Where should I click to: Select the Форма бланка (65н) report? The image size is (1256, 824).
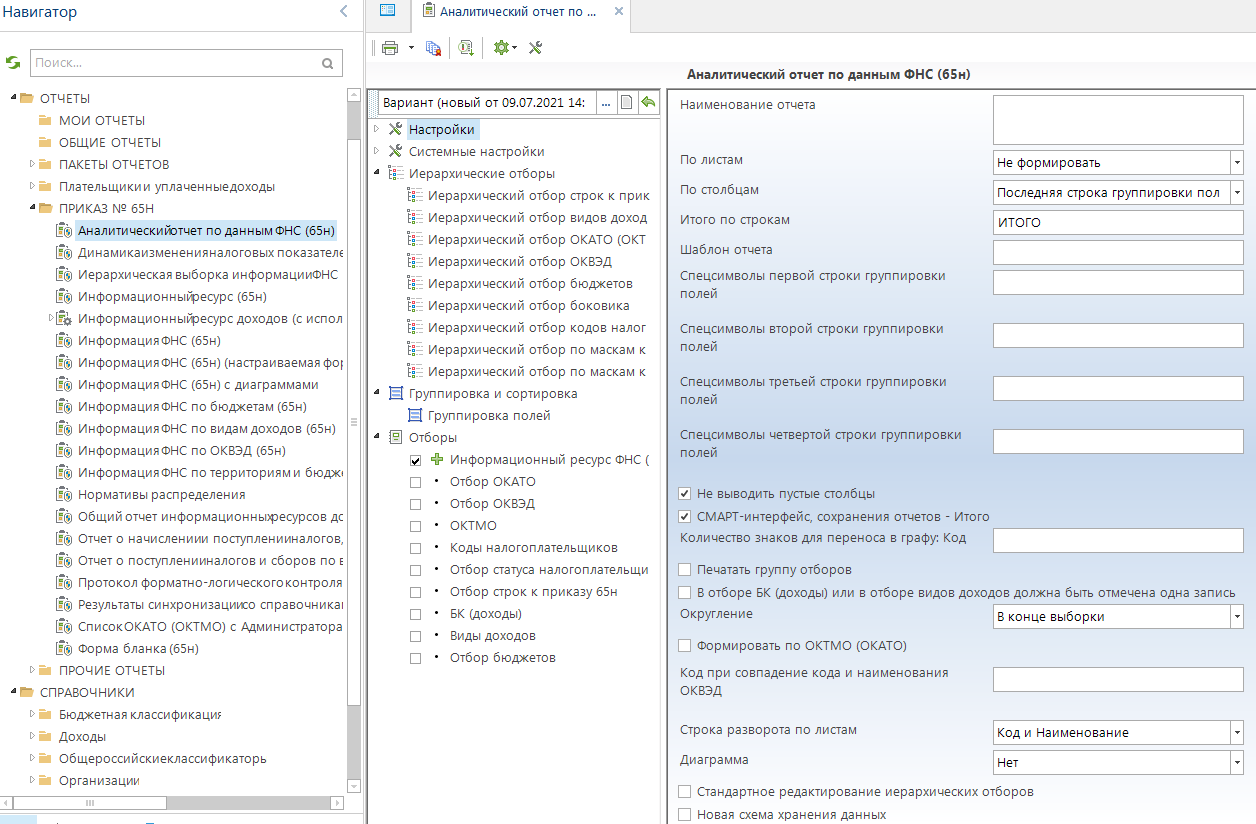point(138,648)
